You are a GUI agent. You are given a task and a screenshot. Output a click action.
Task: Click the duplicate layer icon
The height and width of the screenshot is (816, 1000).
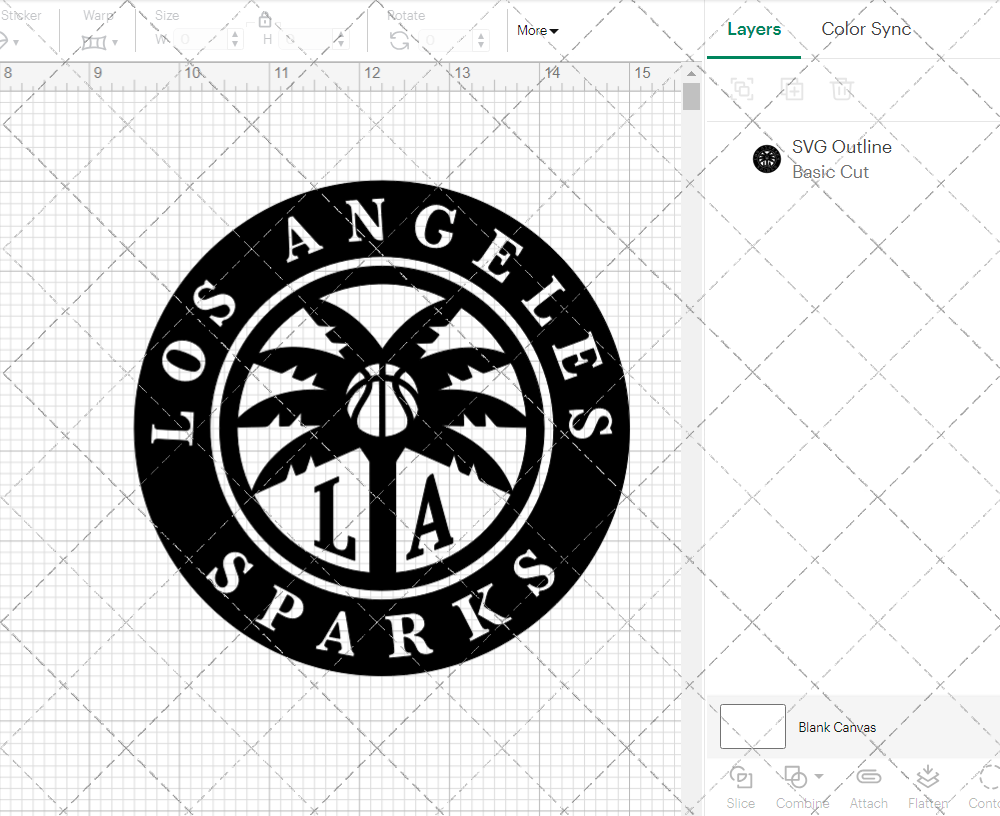click(x=793, y=89)
